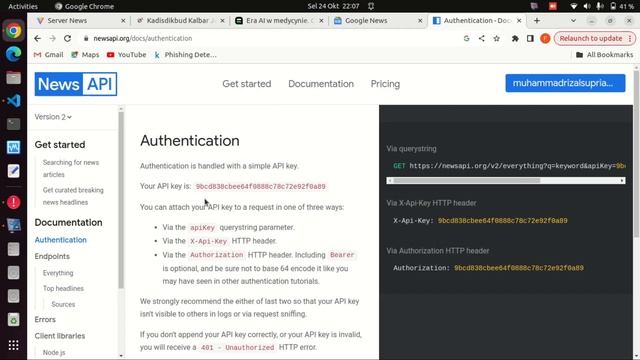Open the Documentation nav link

coord(321,84)
